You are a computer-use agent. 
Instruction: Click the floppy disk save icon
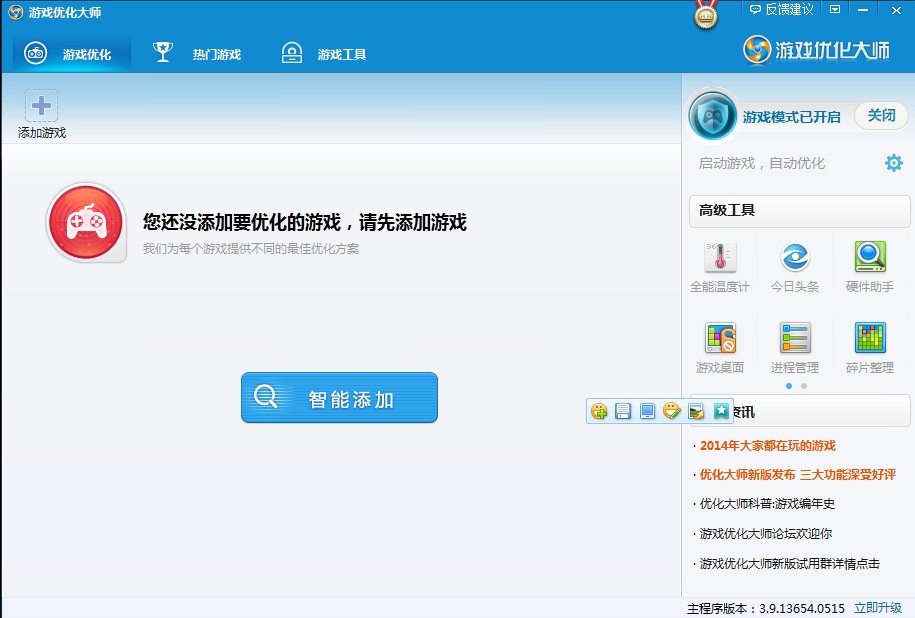coord(623,410)
